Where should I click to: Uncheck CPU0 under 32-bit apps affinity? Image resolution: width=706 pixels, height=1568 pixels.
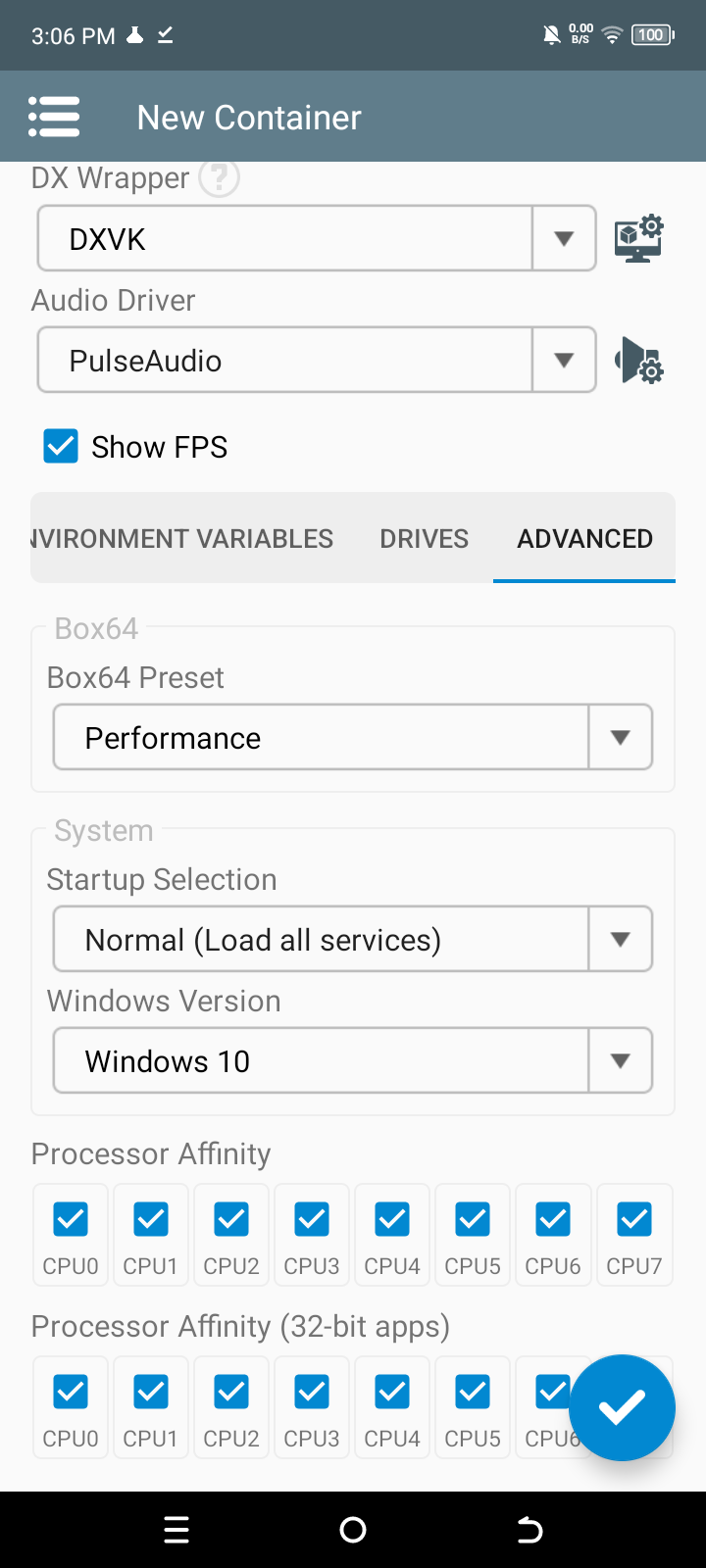click(71, 1392)
